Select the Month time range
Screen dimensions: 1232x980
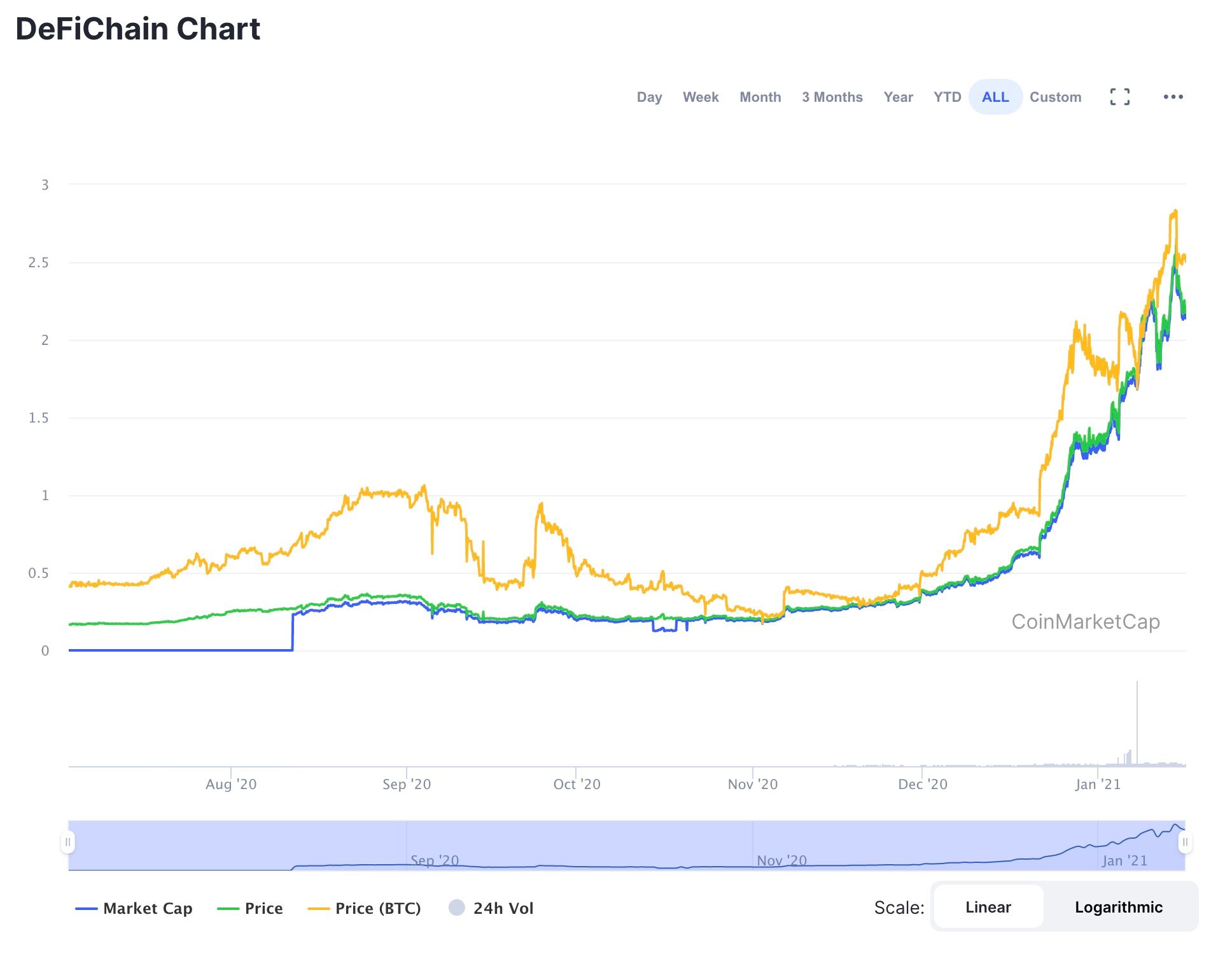coord(760,97)
